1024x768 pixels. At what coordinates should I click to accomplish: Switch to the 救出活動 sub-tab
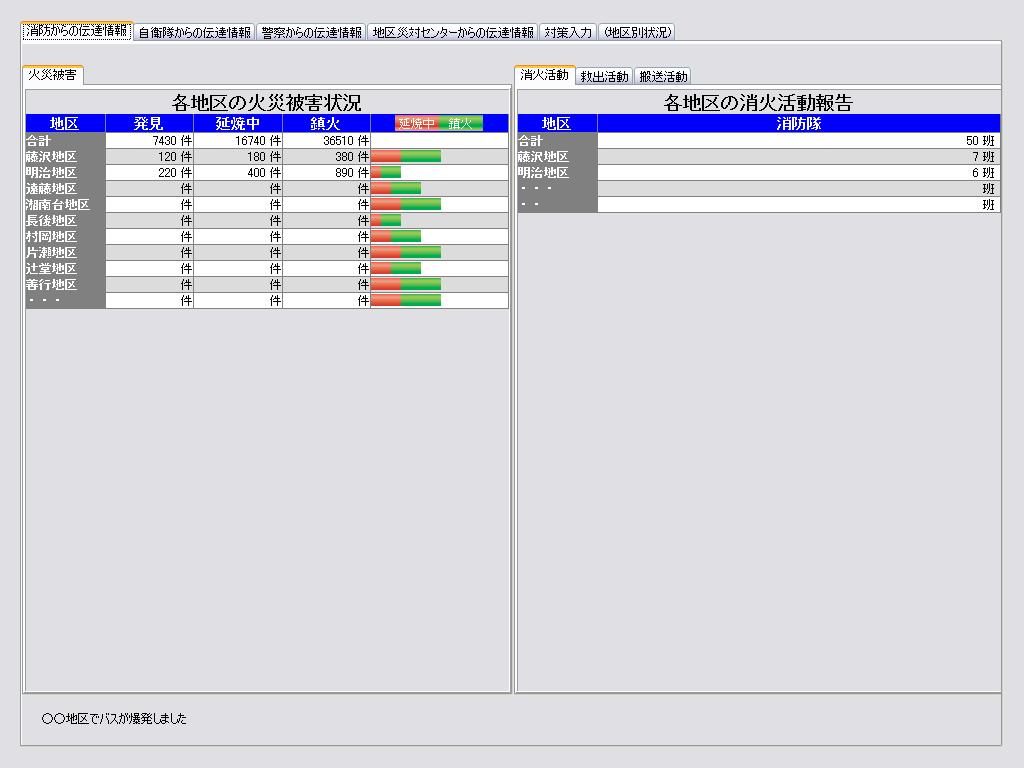tap(604, 77)
